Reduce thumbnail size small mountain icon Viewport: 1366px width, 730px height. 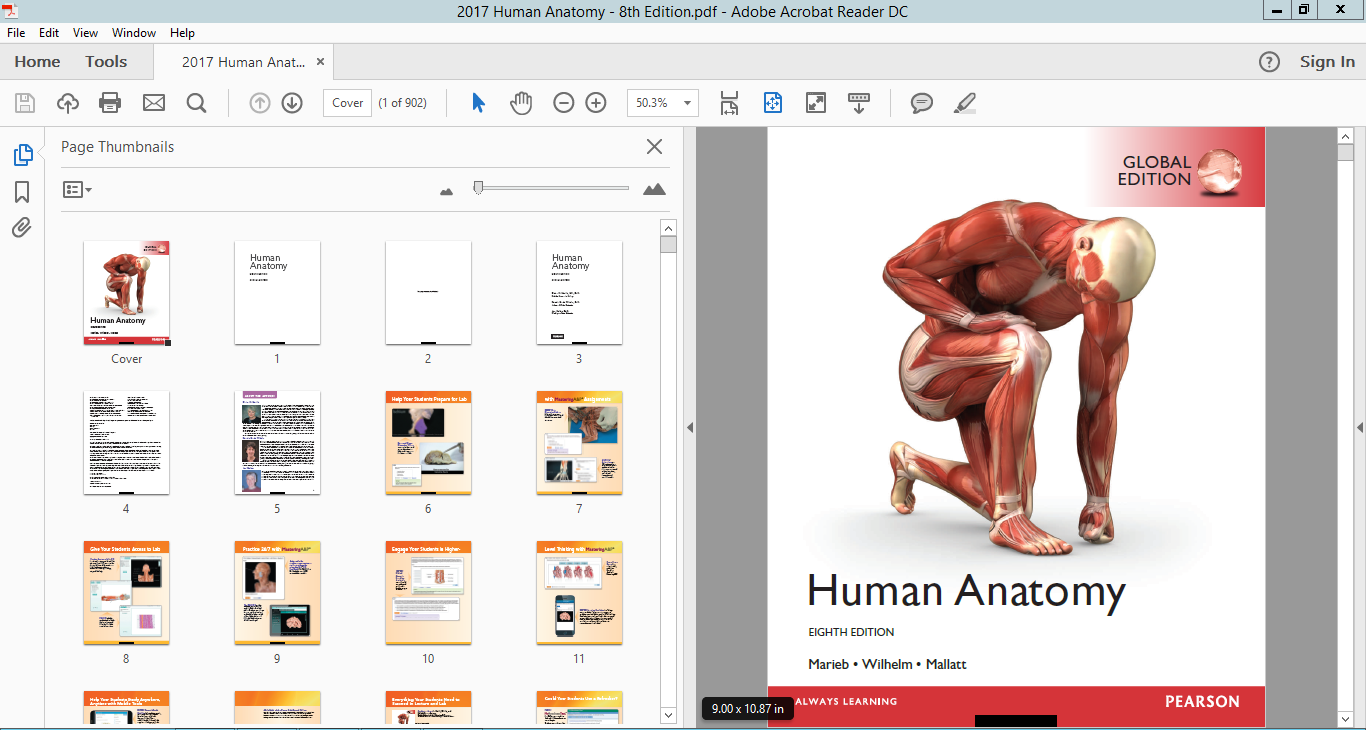(447, 191)
